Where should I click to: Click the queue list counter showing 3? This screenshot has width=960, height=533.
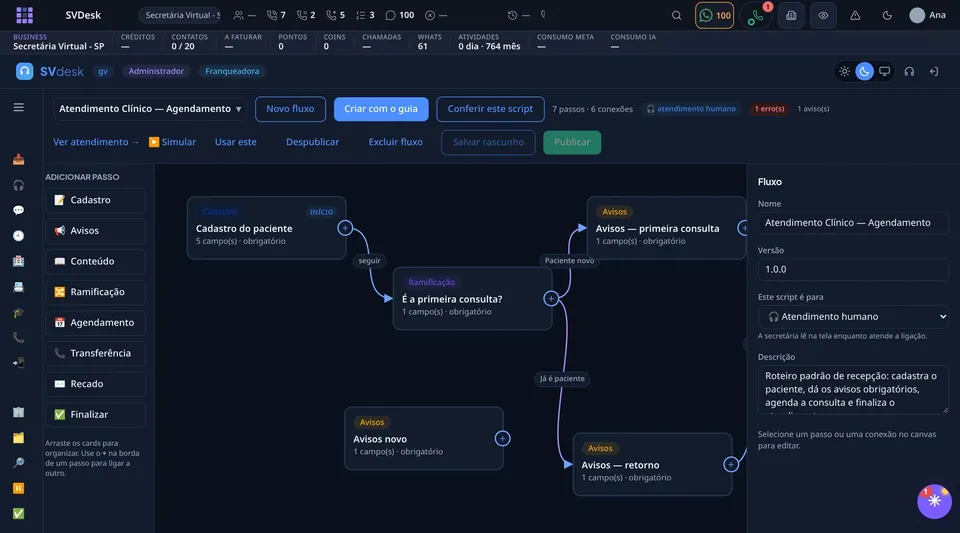pos(365,15)
